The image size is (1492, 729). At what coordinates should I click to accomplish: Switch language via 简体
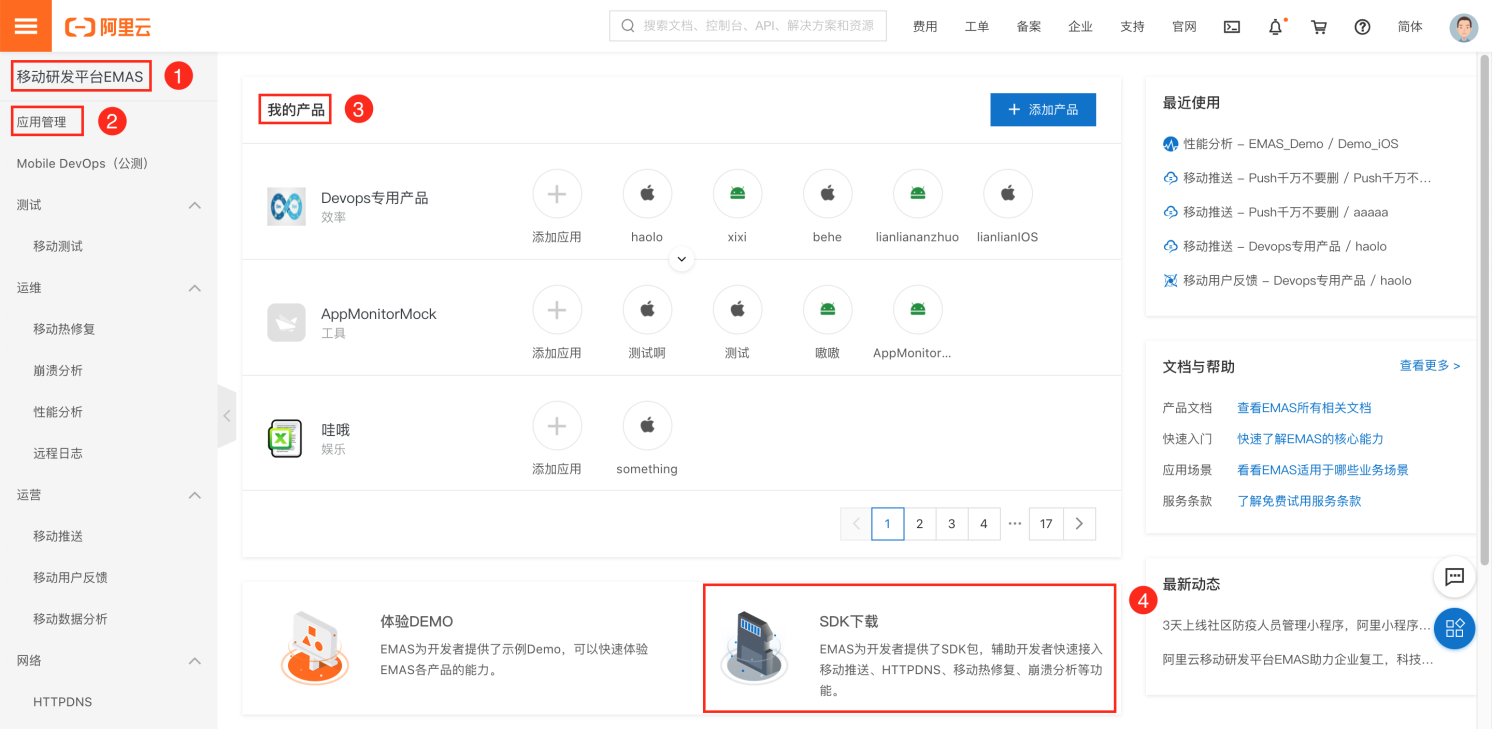[1410, 27]
